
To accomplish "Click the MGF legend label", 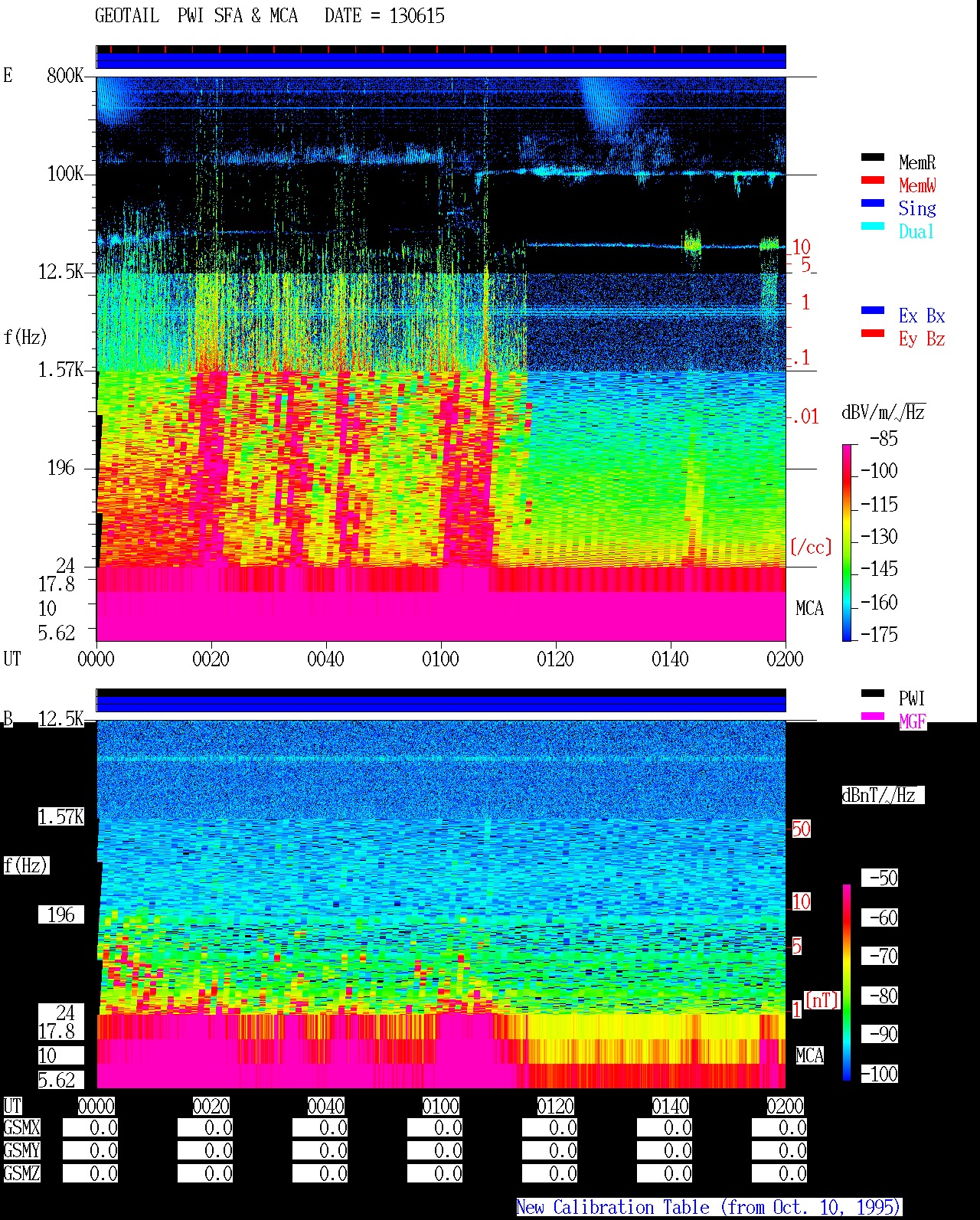I will pos(913,721).
